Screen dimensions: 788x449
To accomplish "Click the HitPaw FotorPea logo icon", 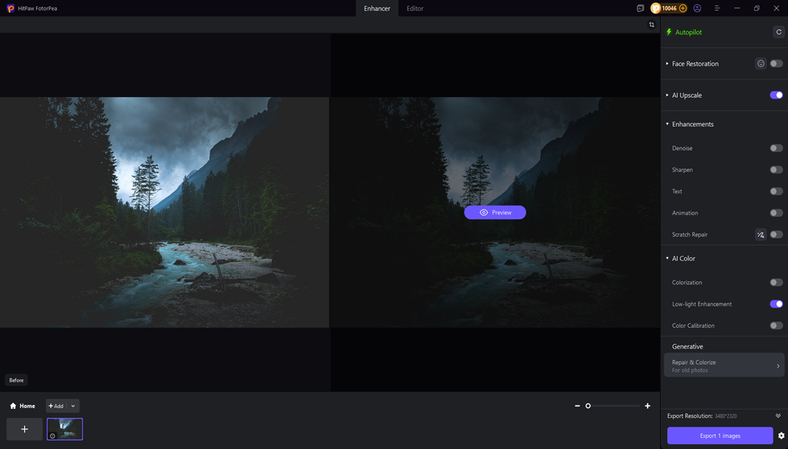I will click(x=10, y=9).
